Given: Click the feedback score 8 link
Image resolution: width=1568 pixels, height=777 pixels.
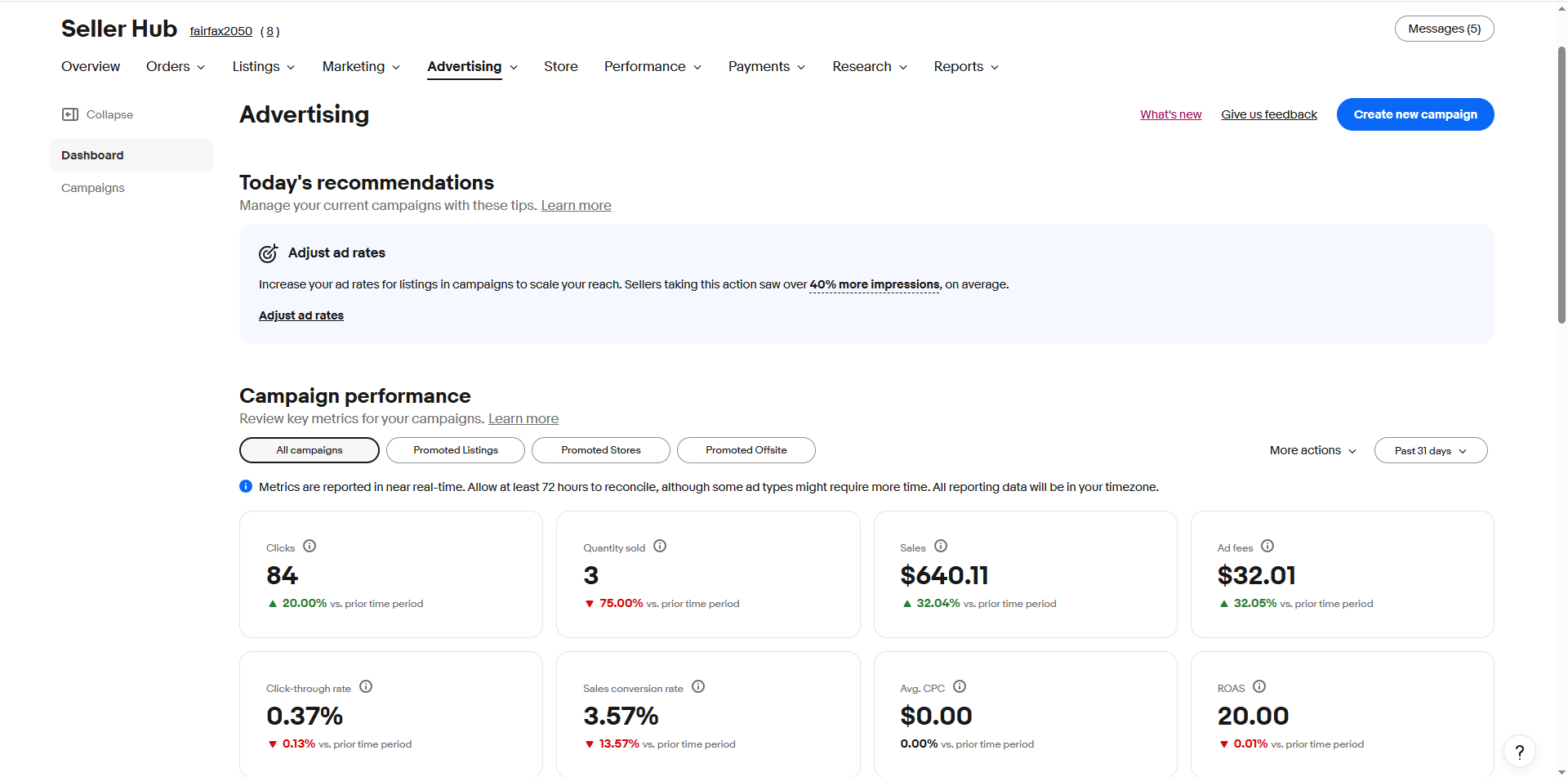Looking at the screenshot, I should [270, 31].
